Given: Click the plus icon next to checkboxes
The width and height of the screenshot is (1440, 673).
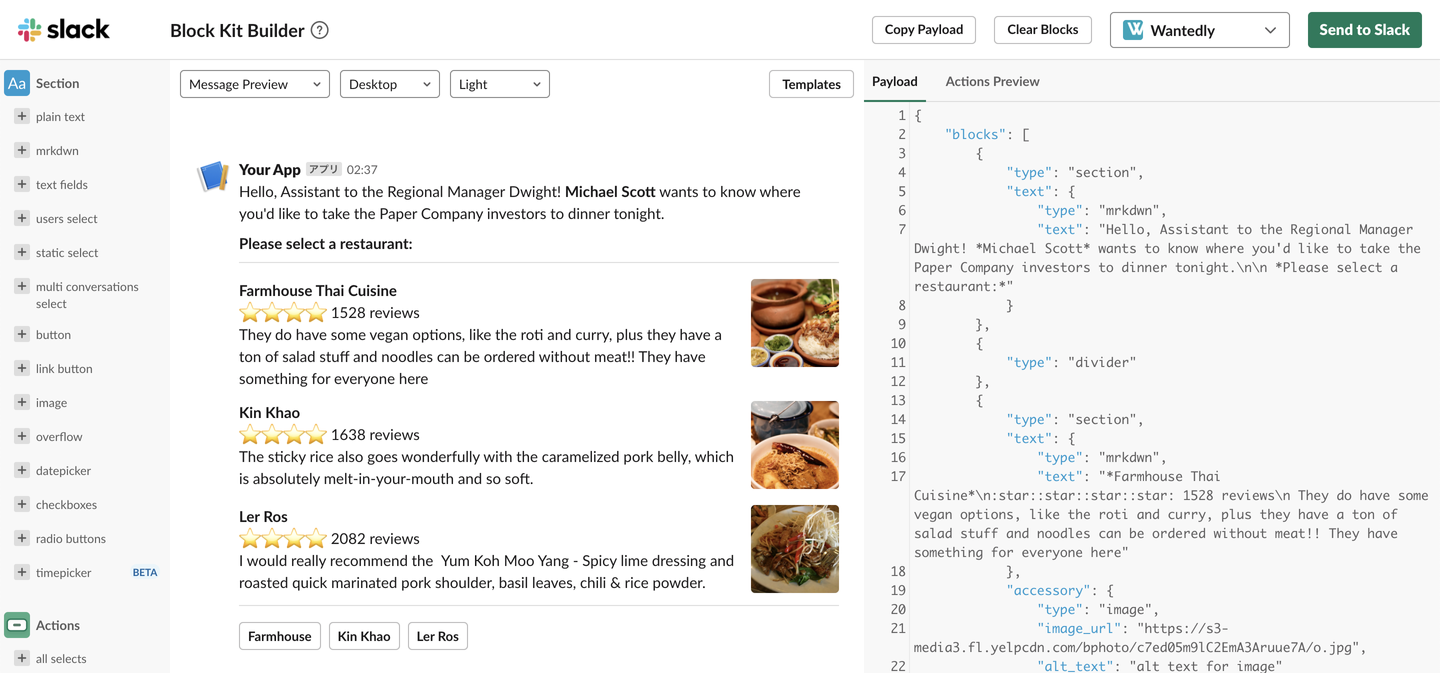Looking at the screenshot, I should tap(21, 504).
